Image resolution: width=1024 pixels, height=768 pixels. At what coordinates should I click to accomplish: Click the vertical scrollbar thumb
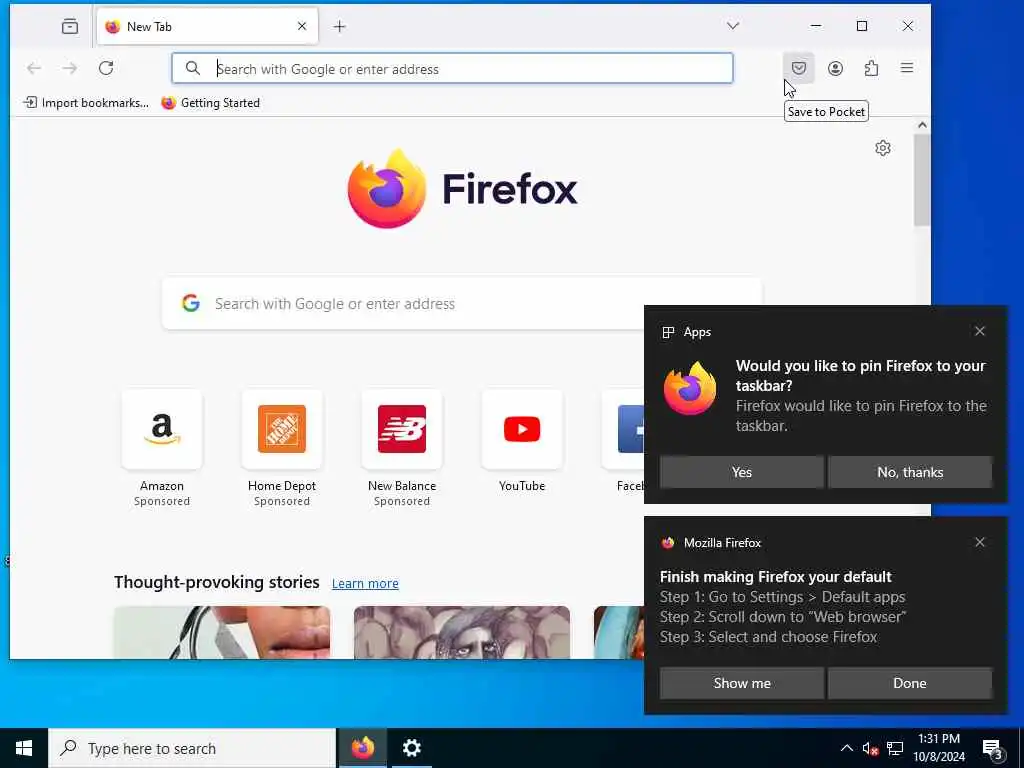(x=922, y=180)
